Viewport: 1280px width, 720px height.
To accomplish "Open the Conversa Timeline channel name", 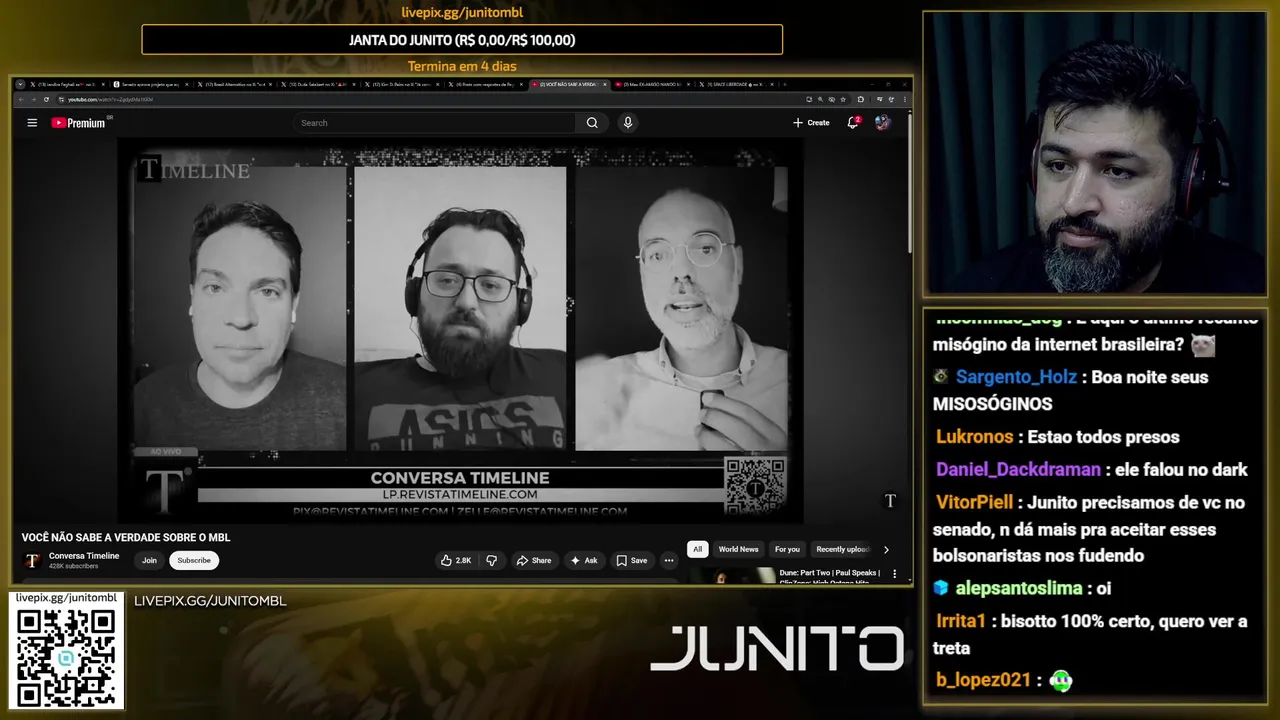I will (84, 556).
